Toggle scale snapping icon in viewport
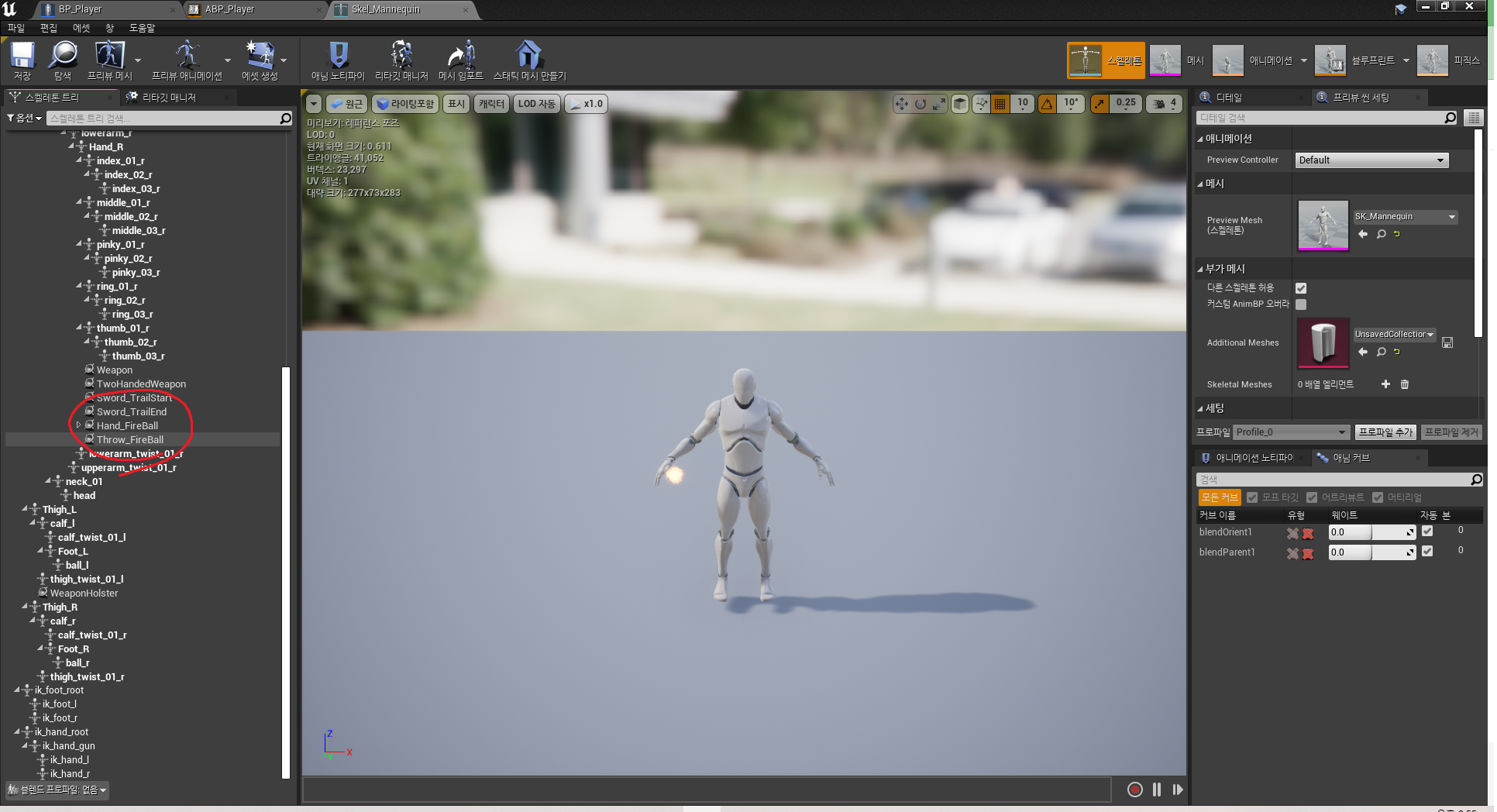Viewport: 1497px width, 812px height. coord(1100,104)
